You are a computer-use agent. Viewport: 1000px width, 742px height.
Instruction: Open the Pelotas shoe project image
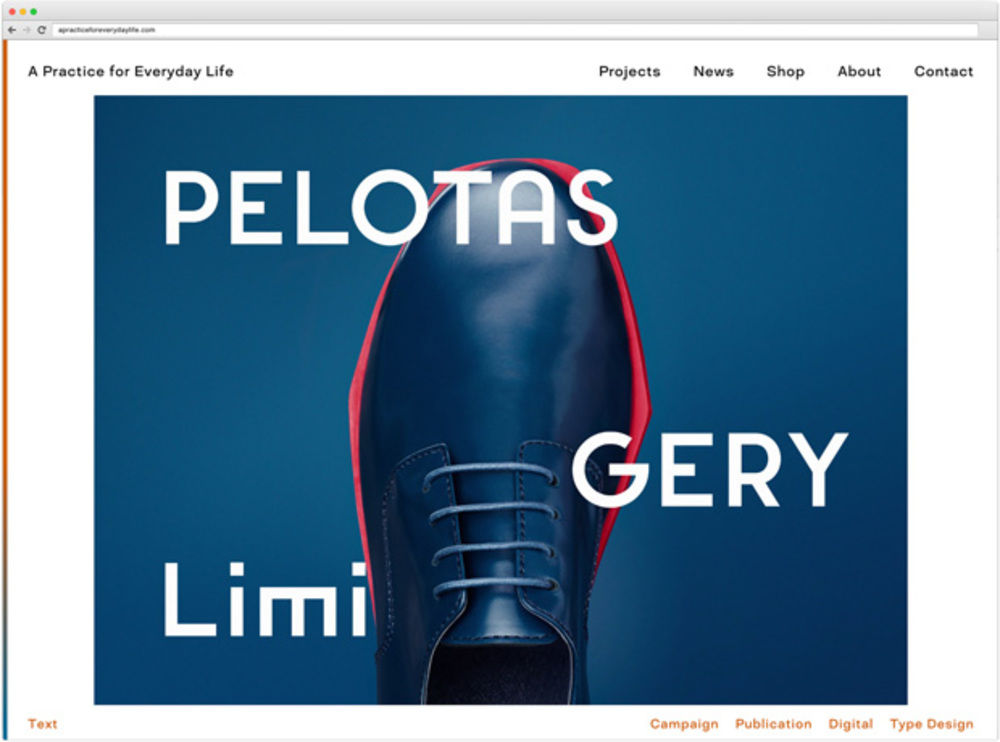[501, 400]
